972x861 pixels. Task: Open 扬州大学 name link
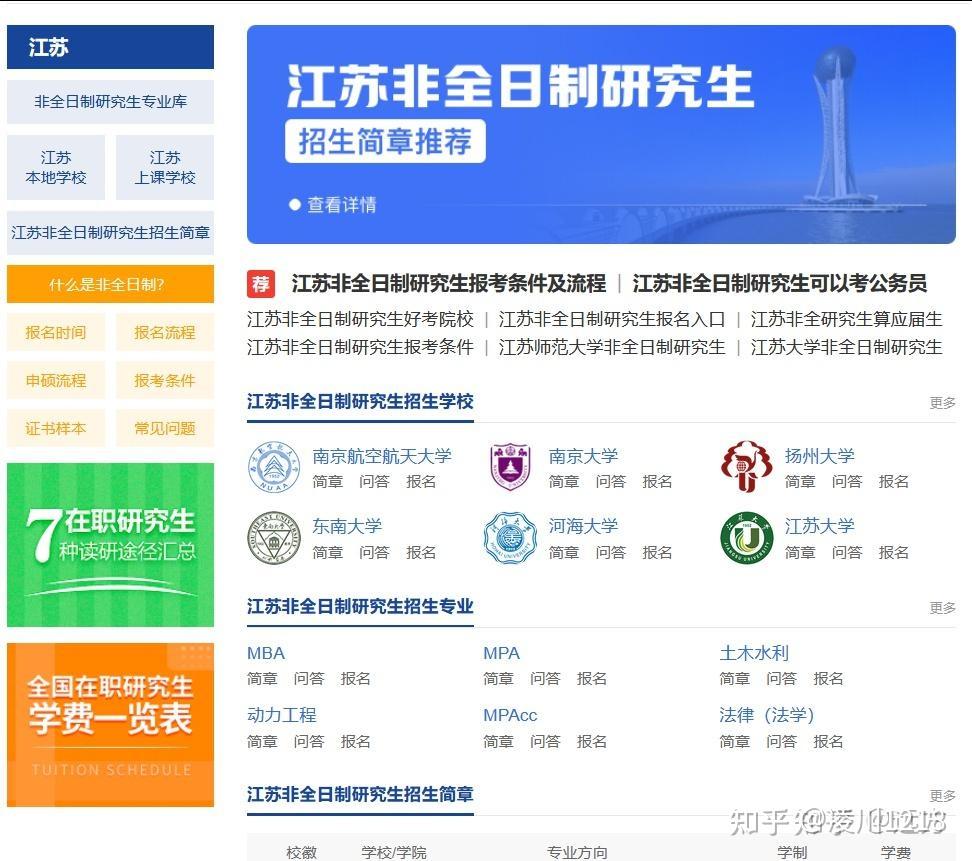[x=820, y=456]
